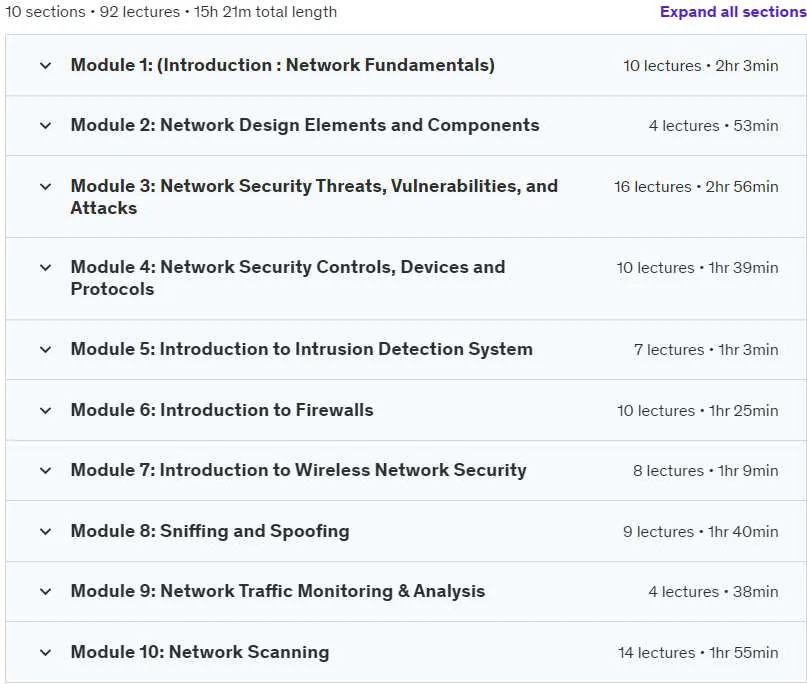Open Module 5 via its chevron

(x=45, y=350)
